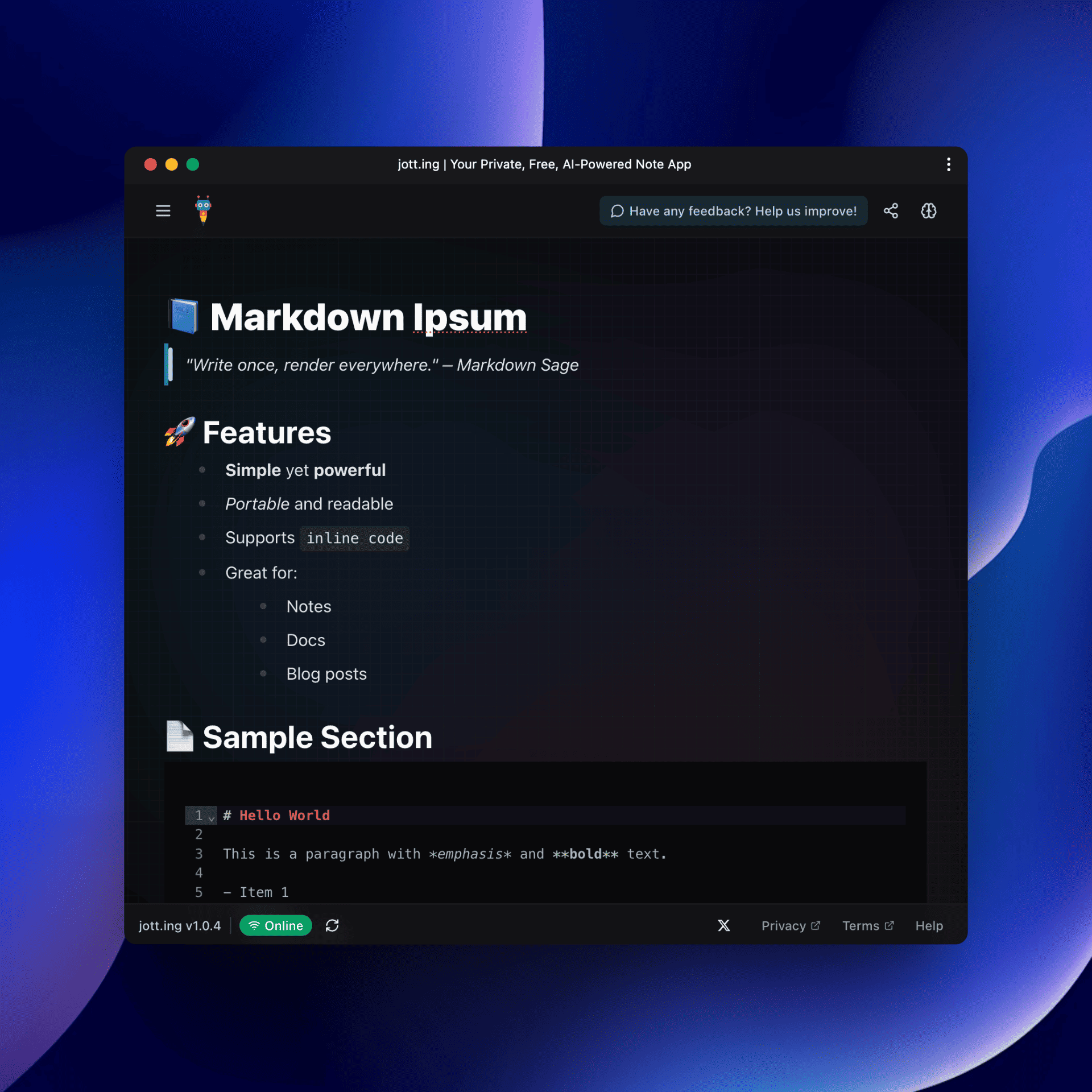
Task: Open the hamburger sidebar menu
Action: pos(163,211)
